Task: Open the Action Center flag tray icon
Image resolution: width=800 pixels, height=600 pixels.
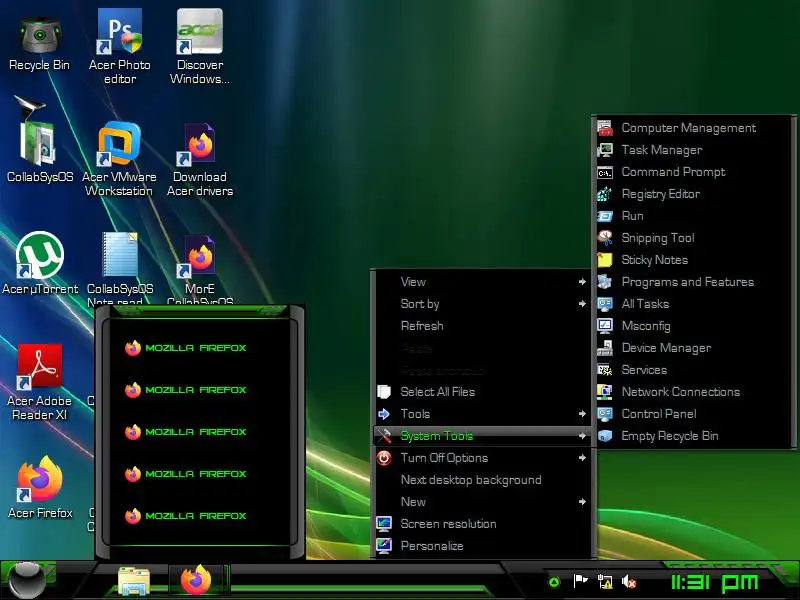Action: pyautogui.click(x=580, y=581)
